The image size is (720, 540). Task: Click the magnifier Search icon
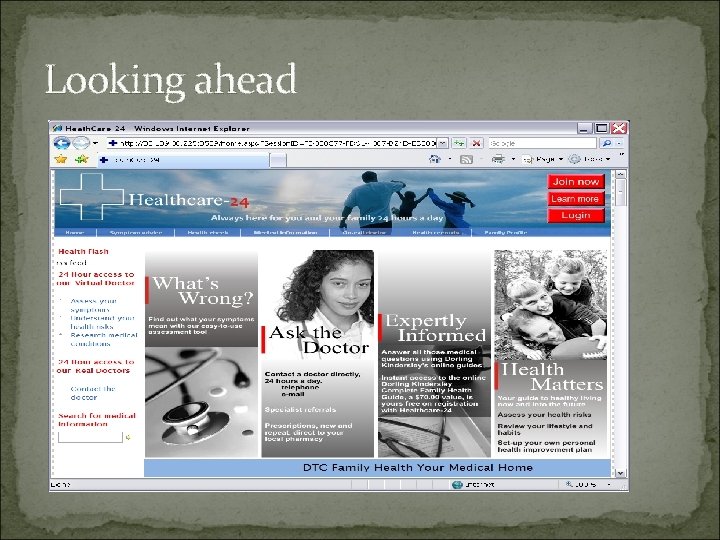pos(607,143)
